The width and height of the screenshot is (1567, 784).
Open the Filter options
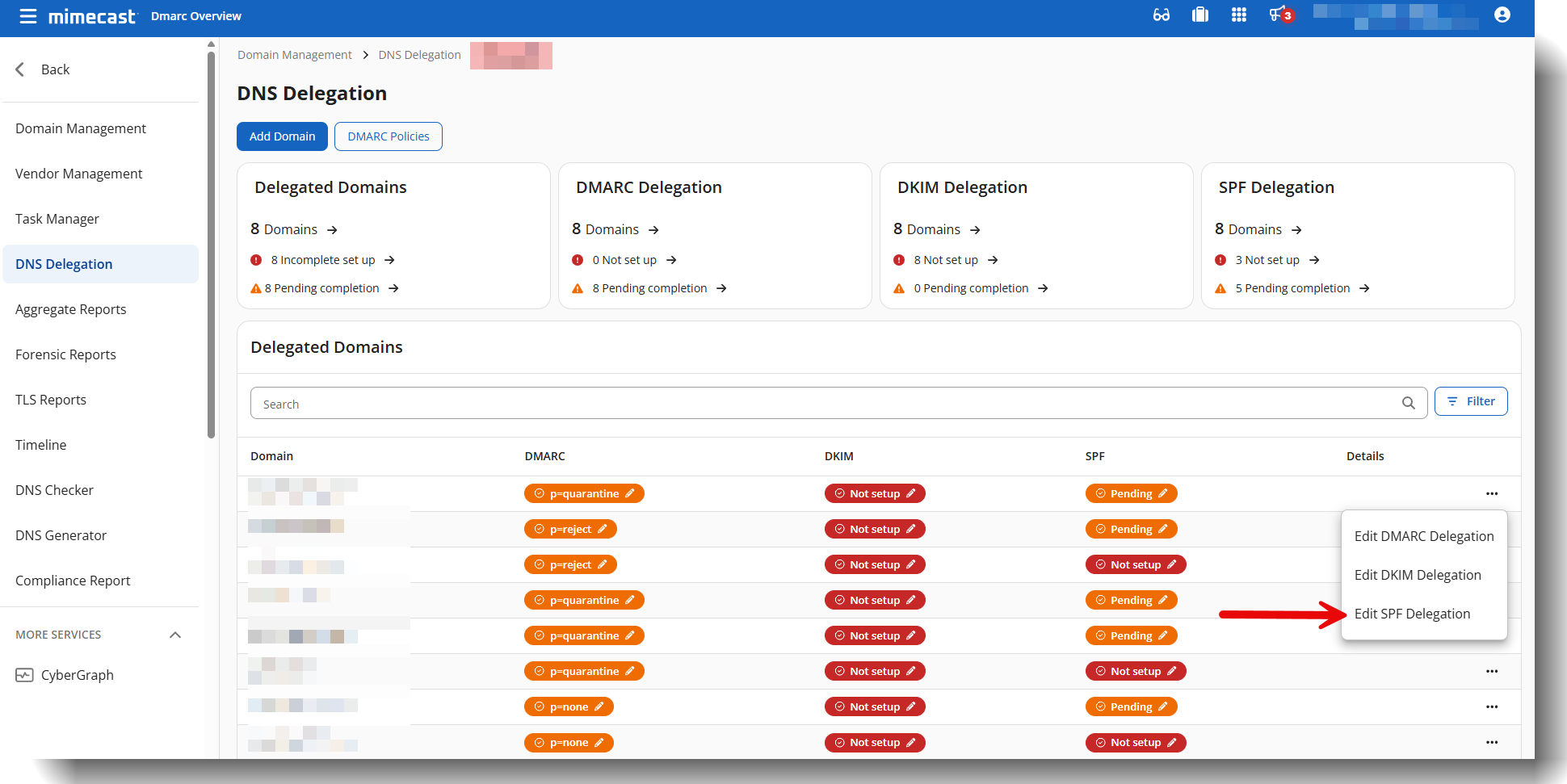point(1470,401)
